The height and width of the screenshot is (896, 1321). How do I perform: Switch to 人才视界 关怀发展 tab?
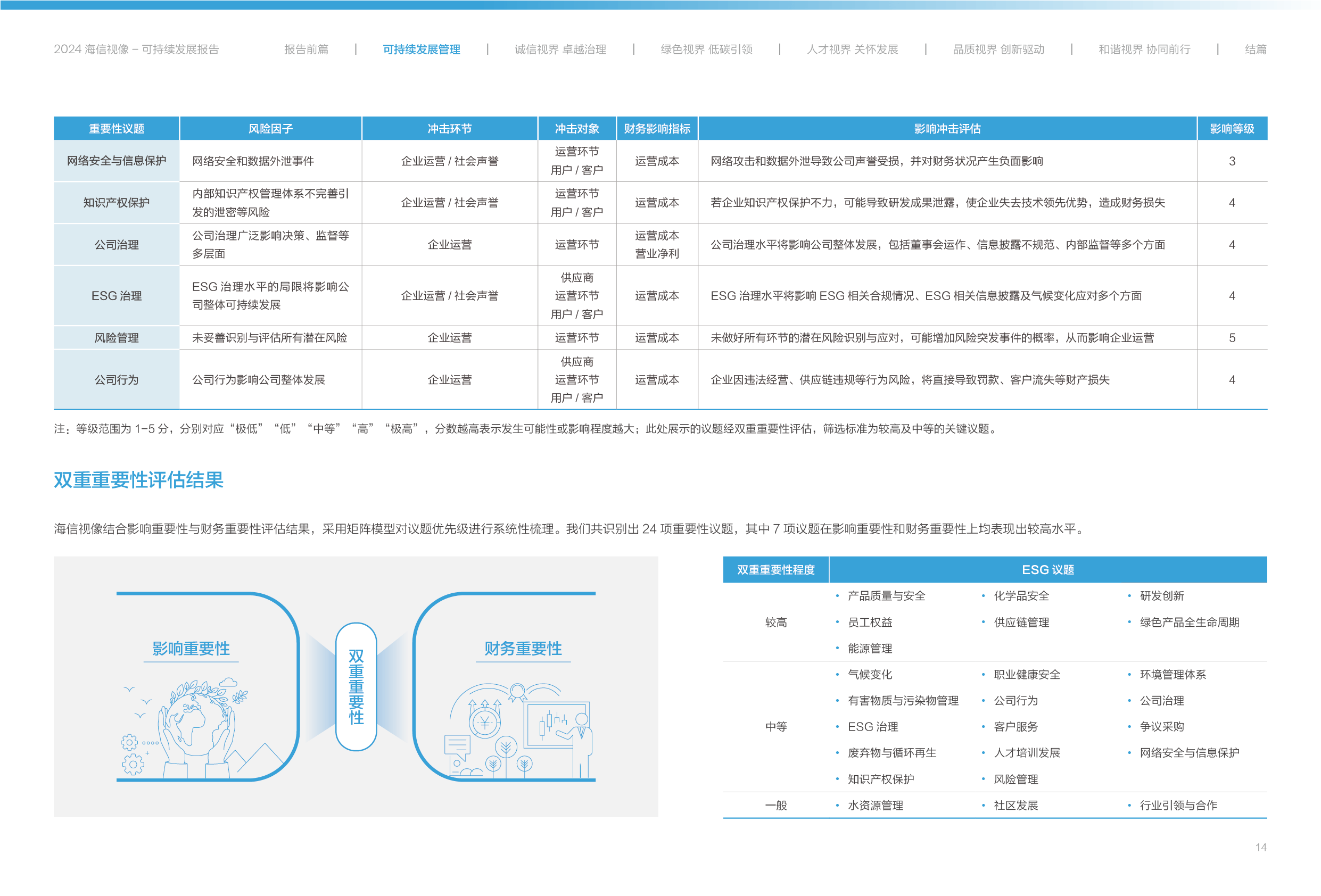click(x=852, y=49)
